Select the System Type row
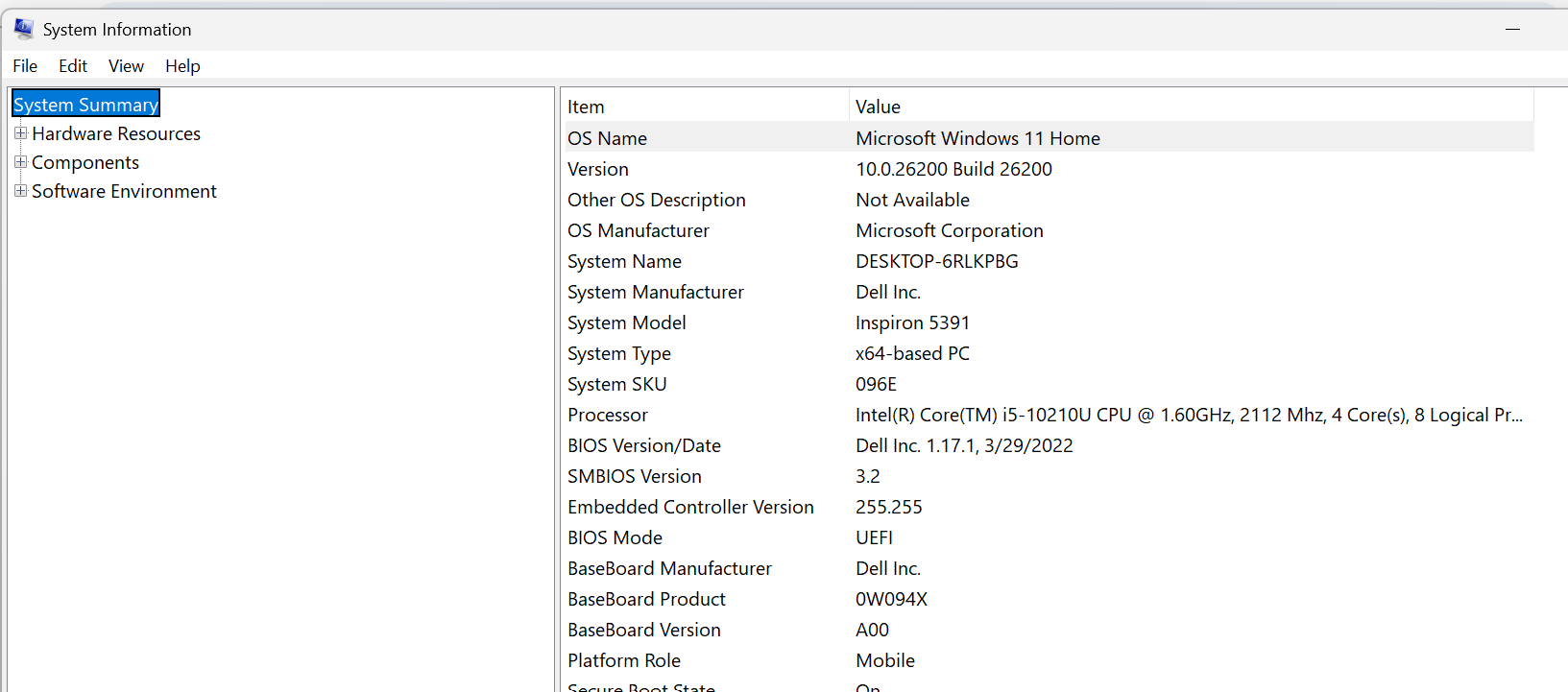Image resolution: width=1568 pixels, height=692 pixels. [1048, 353]
